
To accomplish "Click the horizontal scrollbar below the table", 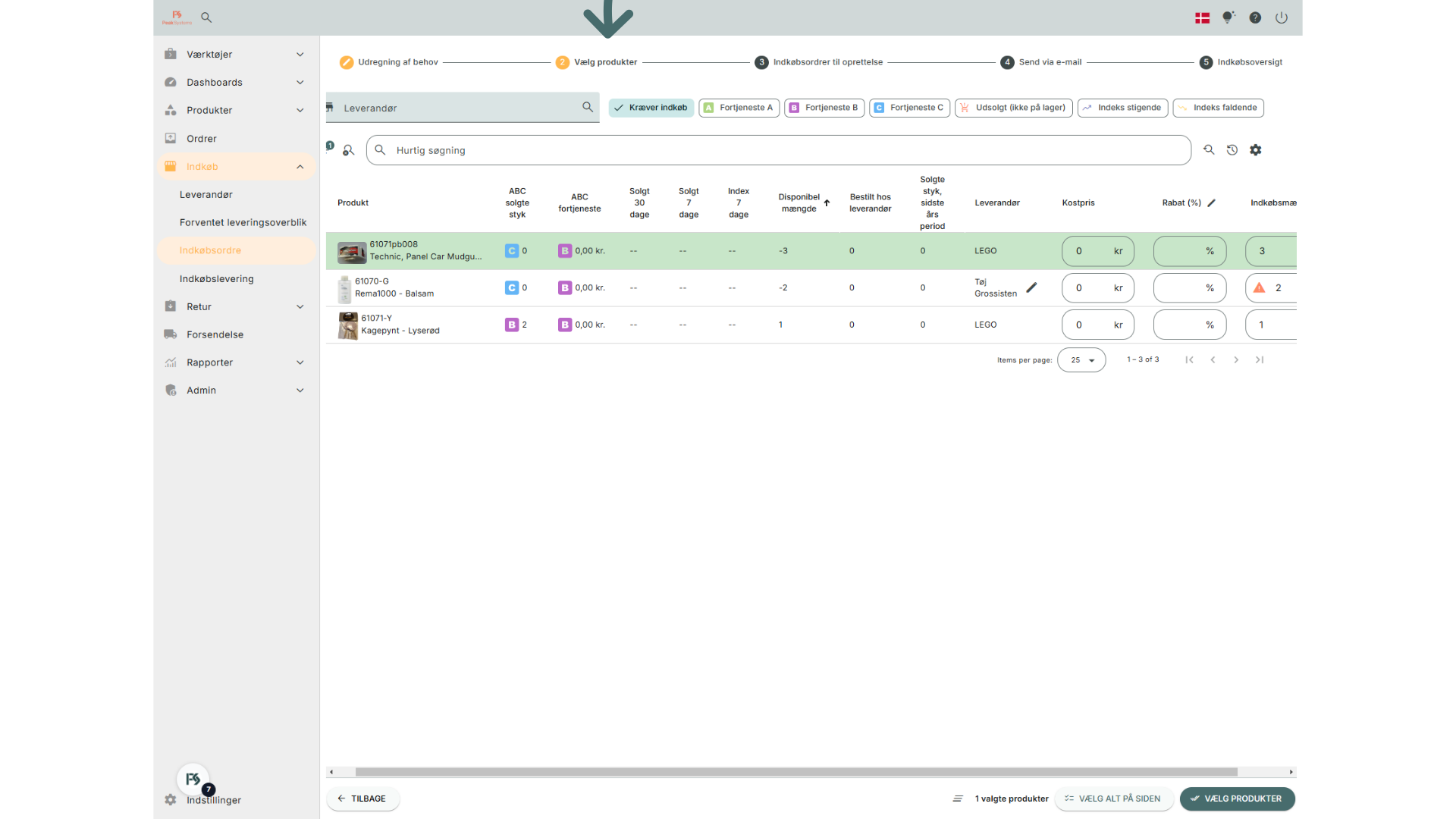I will tap(796, 772).
